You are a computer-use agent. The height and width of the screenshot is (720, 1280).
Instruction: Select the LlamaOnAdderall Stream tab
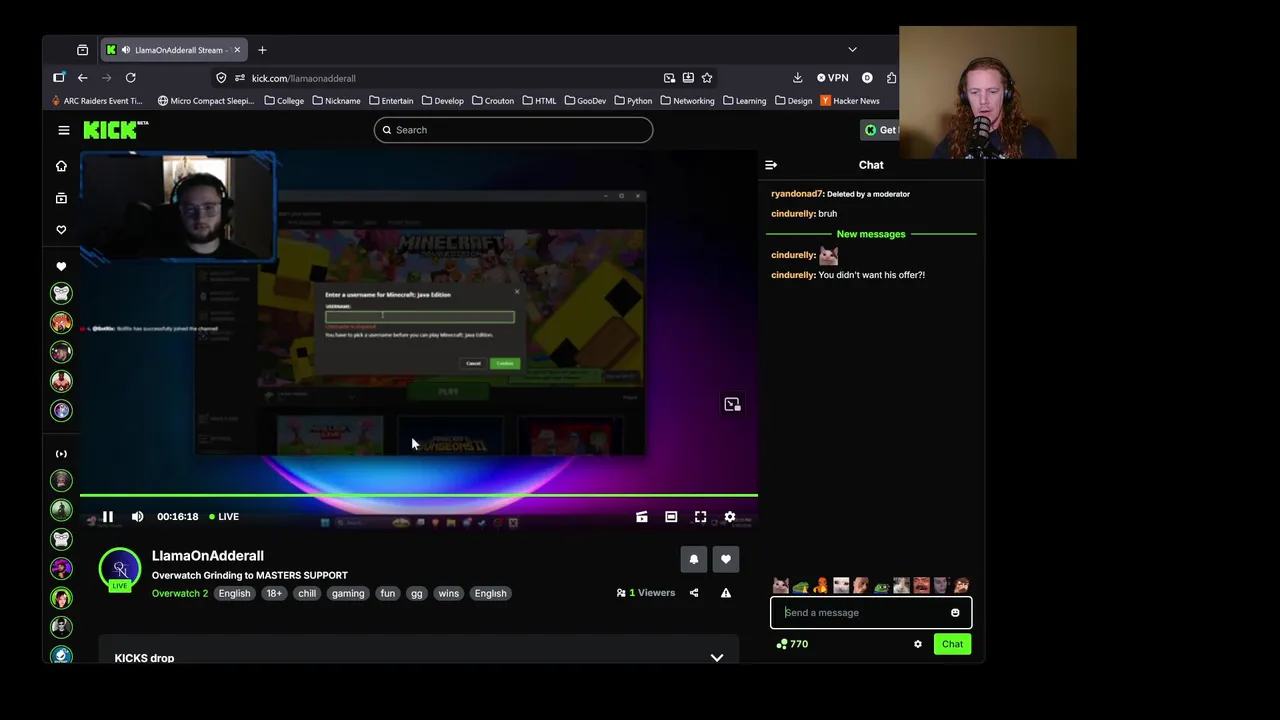[175, 50]
